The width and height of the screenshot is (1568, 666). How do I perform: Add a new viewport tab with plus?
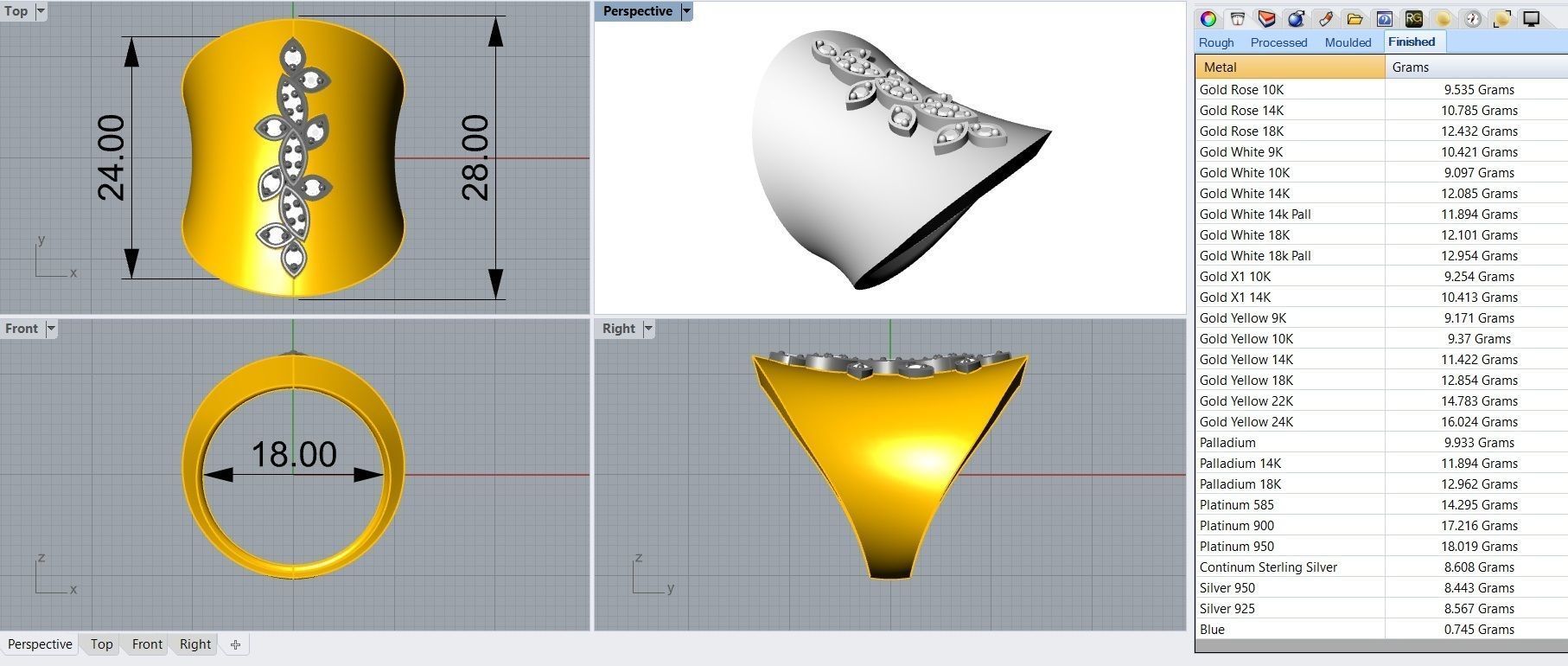tap(235, 644)
